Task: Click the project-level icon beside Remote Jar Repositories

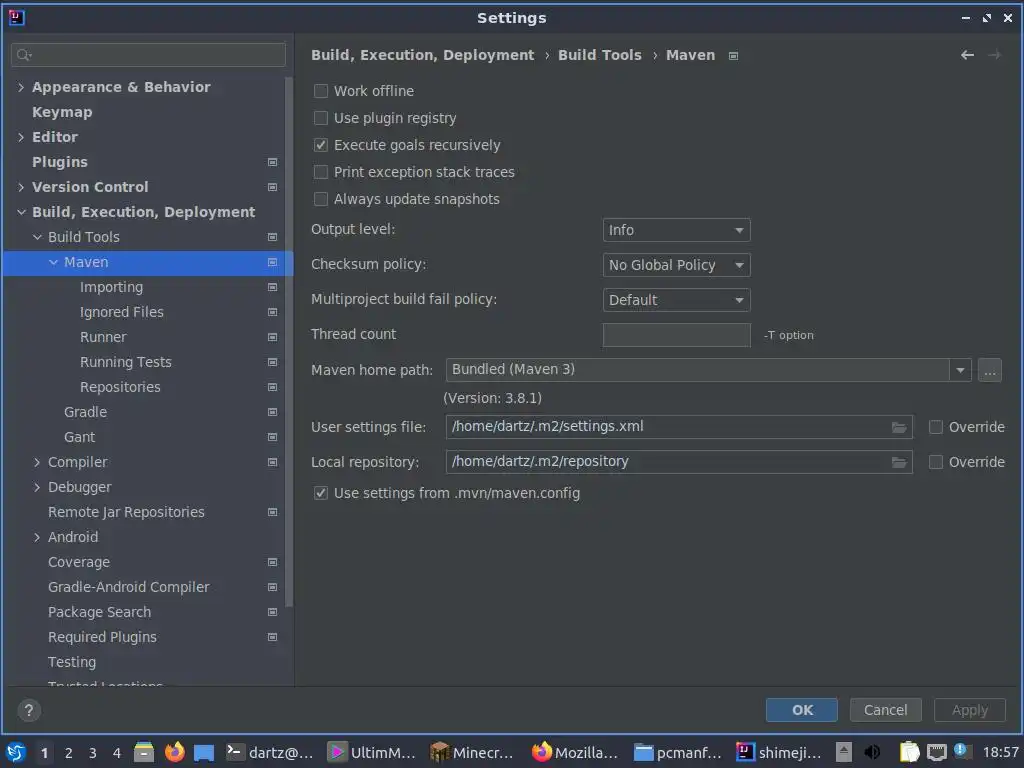Action: tap(272, 512)
